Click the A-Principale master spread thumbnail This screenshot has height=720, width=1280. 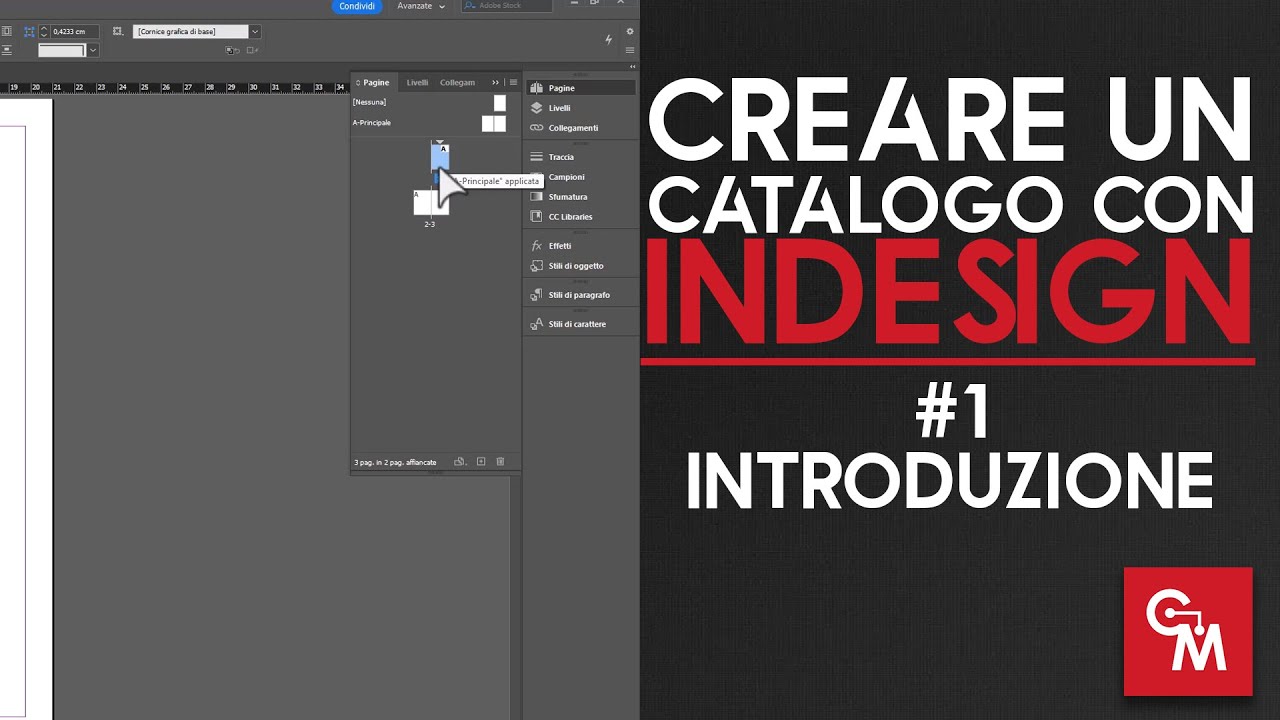pyautogui.click(x=494, y=123)
